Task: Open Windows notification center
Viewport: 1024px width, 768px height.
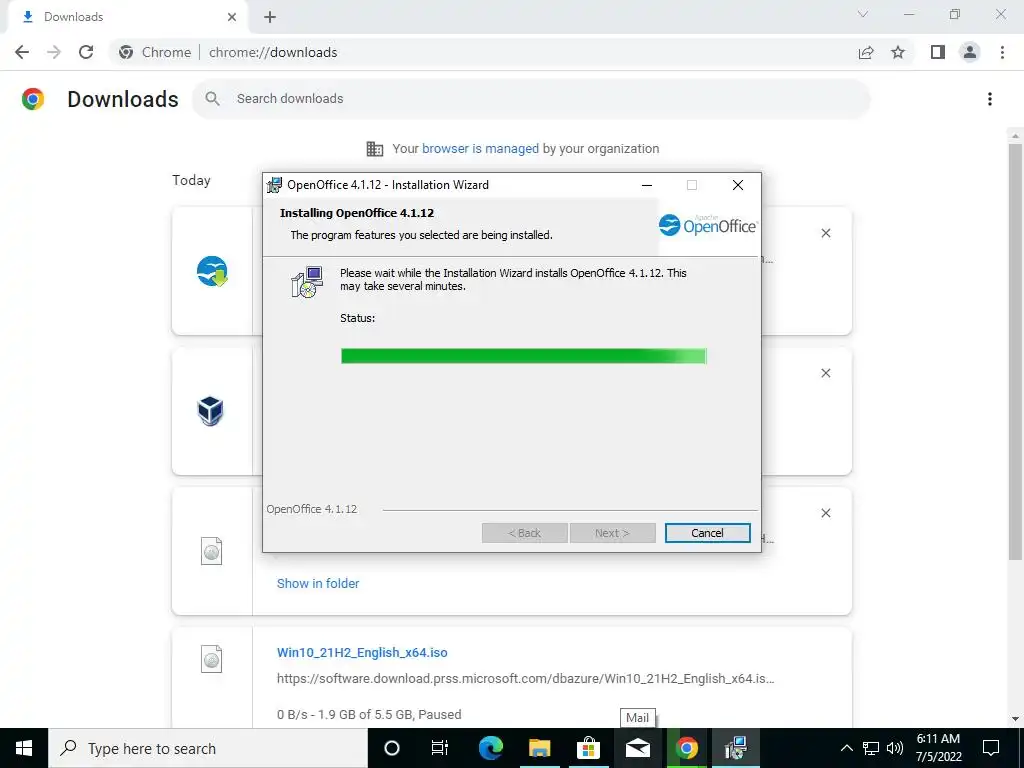Action: coord(991,748)
